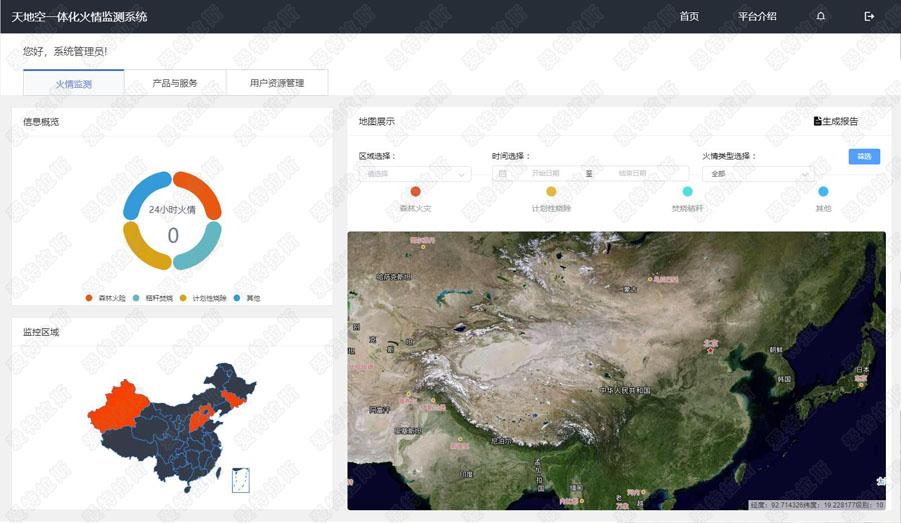Image resolution: width=901 pixels, height=523 pixels.
Task: Open the notification bell in header
Action: [x=821, y=16]
